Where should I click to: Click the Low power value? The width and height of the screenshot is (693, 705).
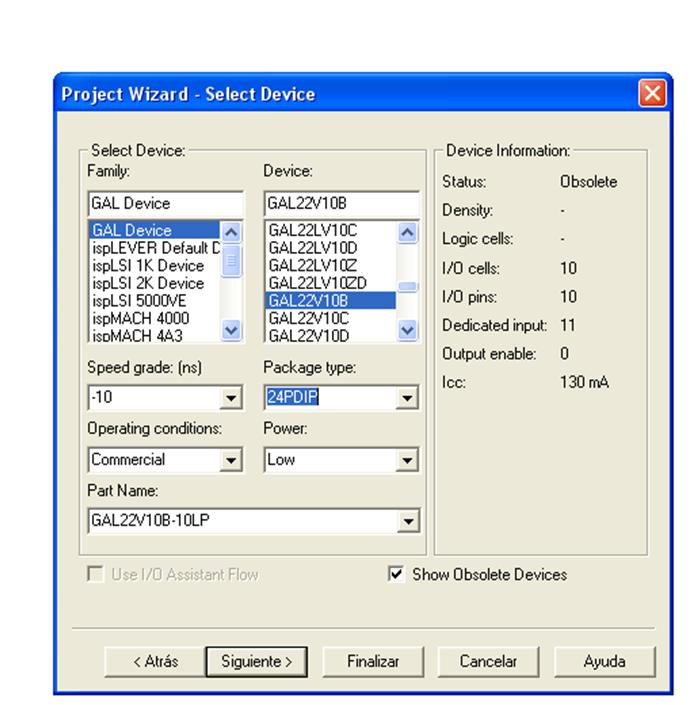pos(281,460)
